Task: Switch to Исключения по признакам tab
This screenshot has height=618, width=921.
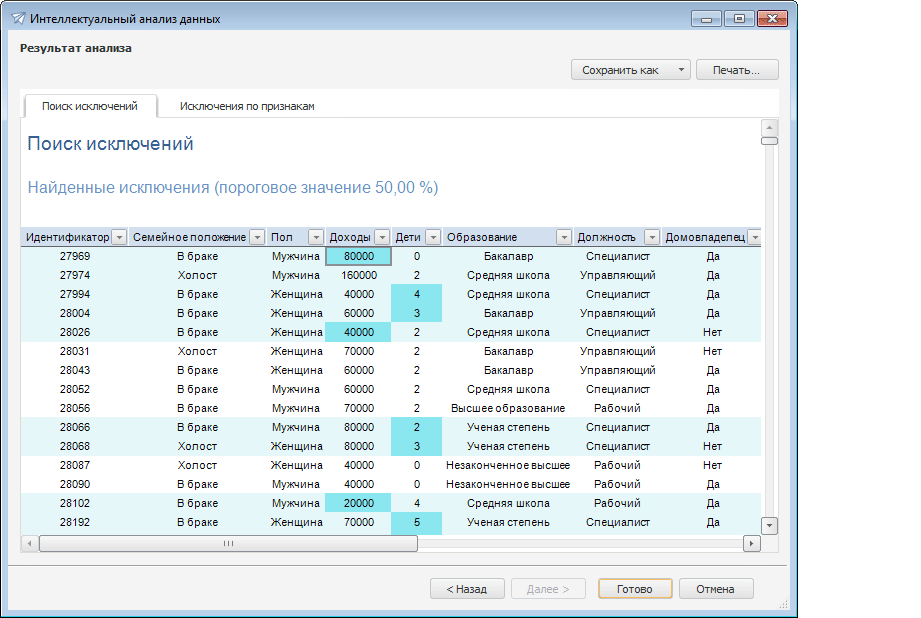Action: tap(247, 106)
